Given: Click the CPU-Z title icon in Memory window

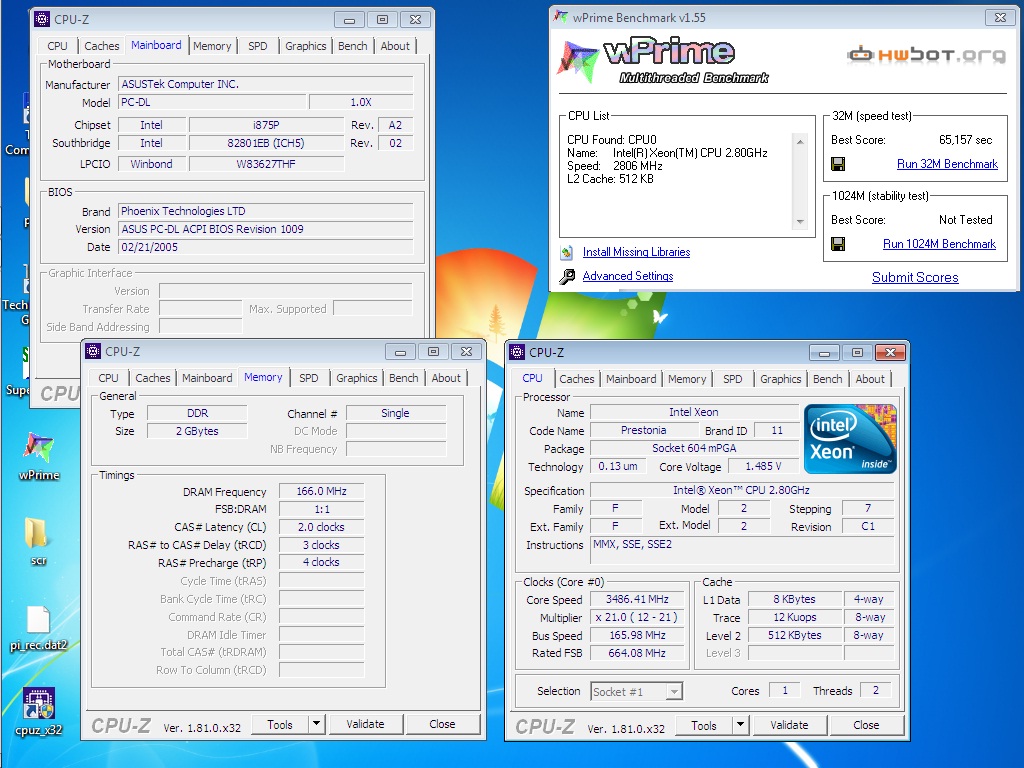Looking at the screenshot, I should pos(93,351).
